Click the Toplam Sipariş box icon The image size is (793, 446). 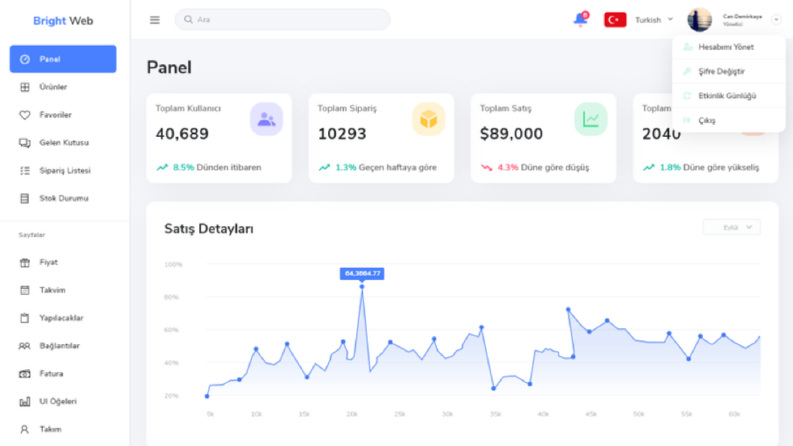[x=428, y=119]
